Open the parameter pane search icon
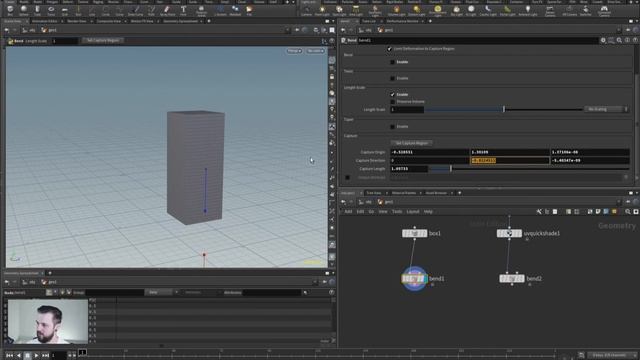 point(619,40)
